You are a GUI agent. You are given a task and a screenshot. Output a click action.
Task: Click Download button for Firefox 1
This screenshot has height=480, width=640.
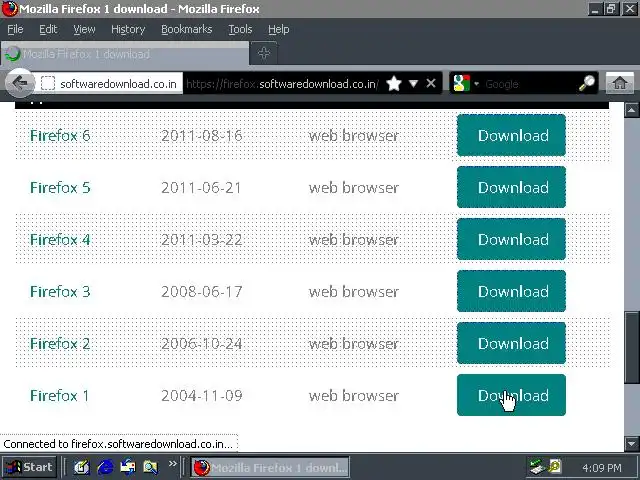511,395
